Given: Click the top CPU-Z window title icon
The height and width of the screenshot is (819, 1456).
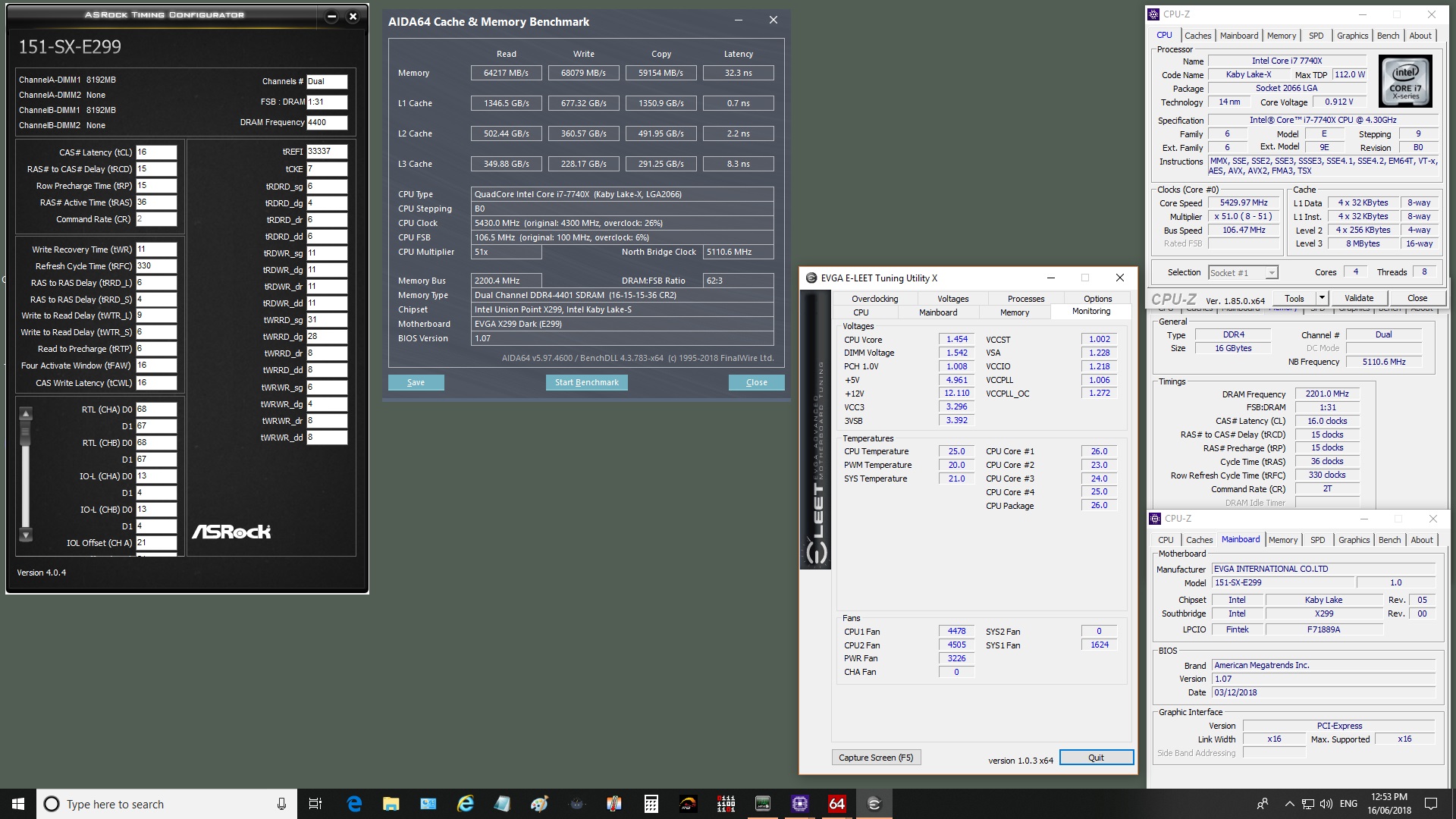Looking at the screenshot, I should [1153, 14].
